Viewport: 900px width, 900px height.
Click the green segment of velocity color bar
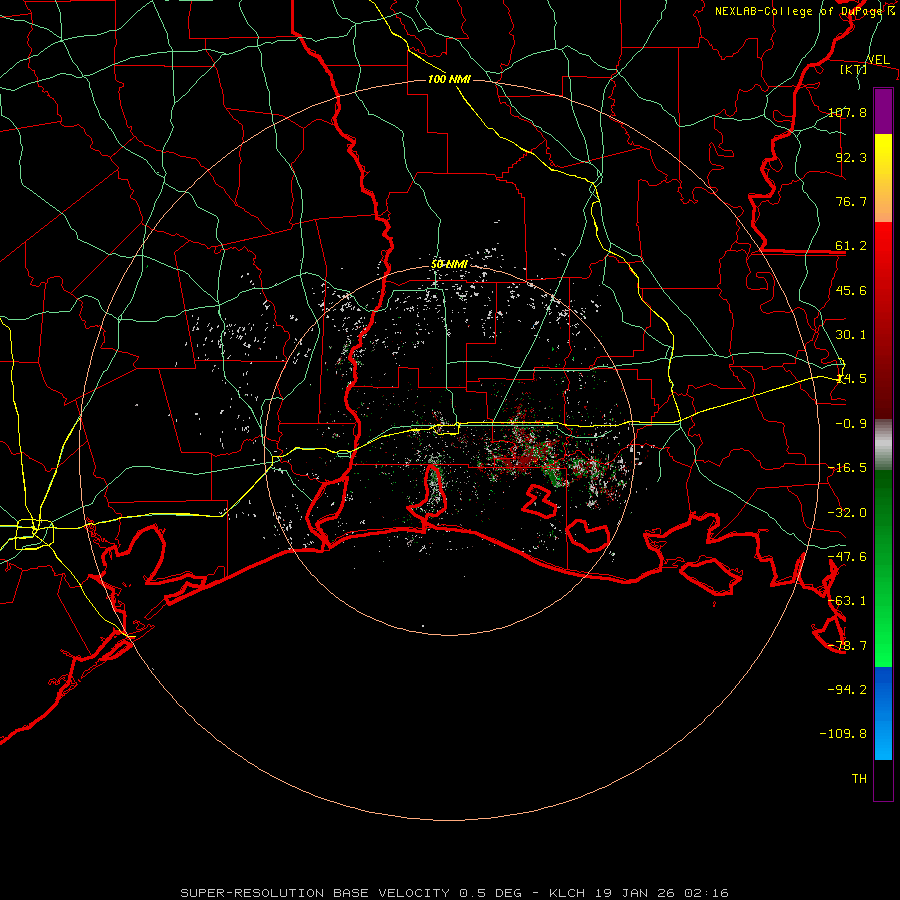click(x=883, y=568)
